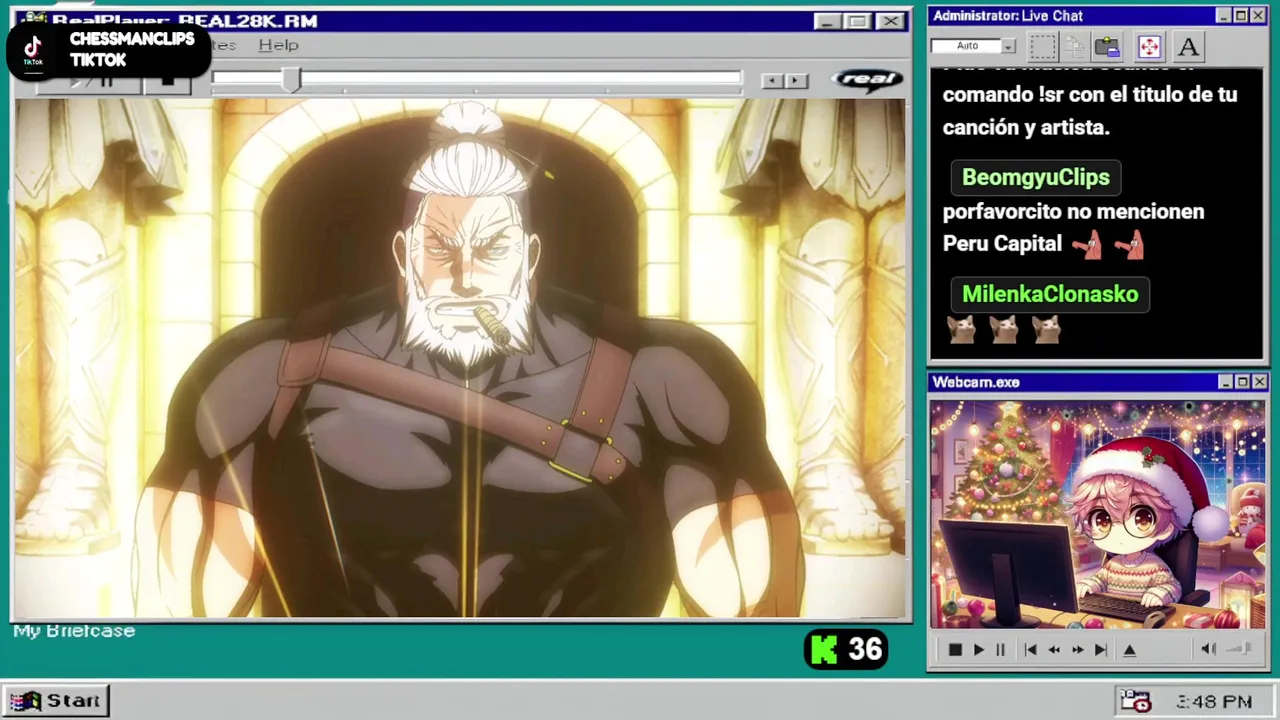The image size is (1280, 720).
Task: Mute the speaker icon in Webcam.exe
Action: pyautogui.click(x=1208, y=650)
